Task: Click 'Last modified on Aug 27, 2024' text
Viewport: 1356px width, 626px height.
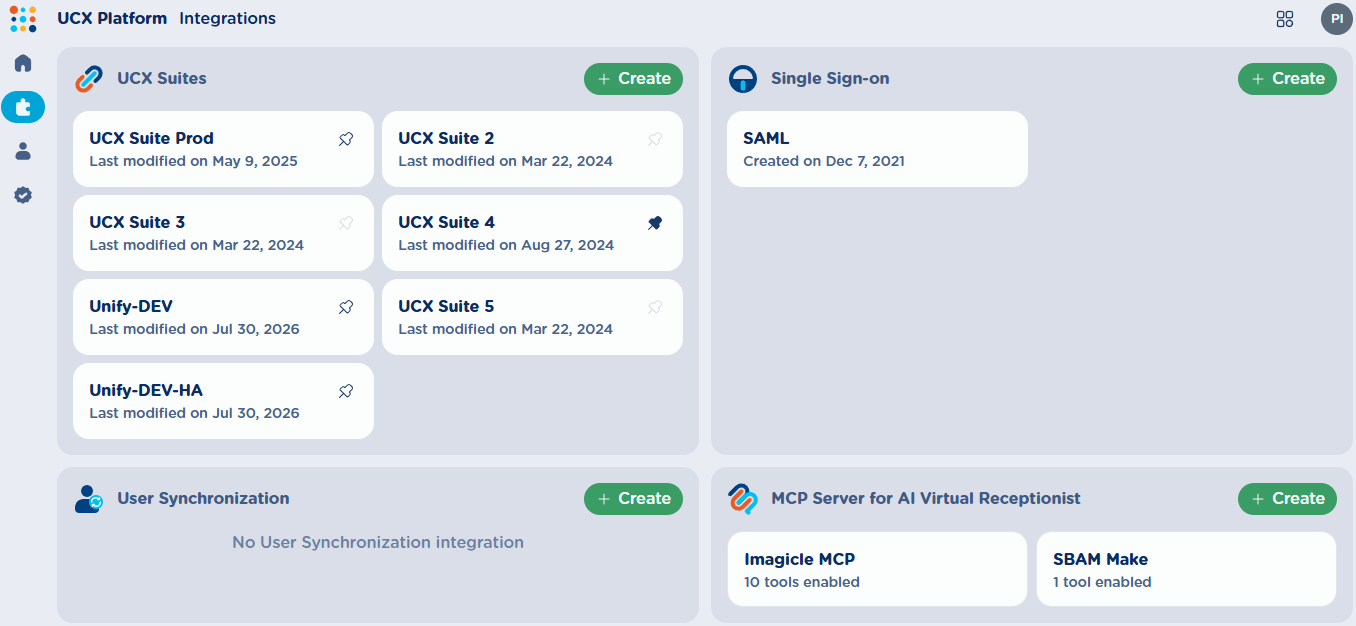Action: click(506, 245)
